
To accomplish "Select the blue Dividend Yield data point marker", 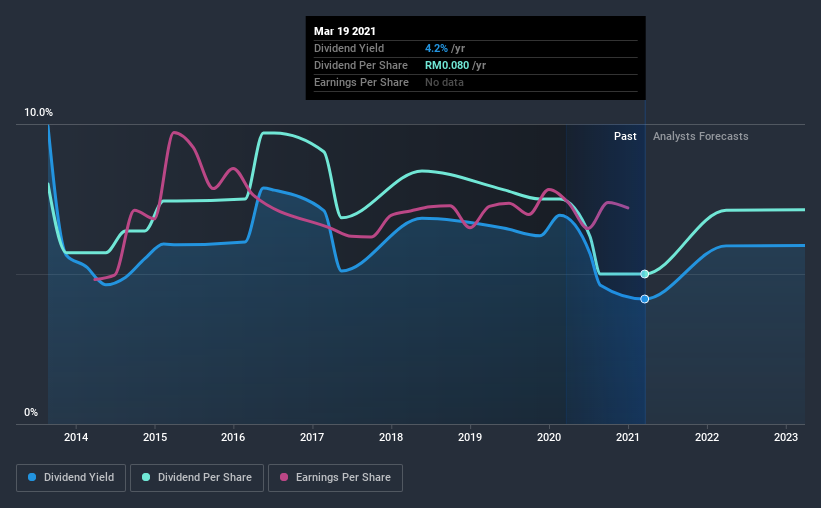I will coord(645,299).
